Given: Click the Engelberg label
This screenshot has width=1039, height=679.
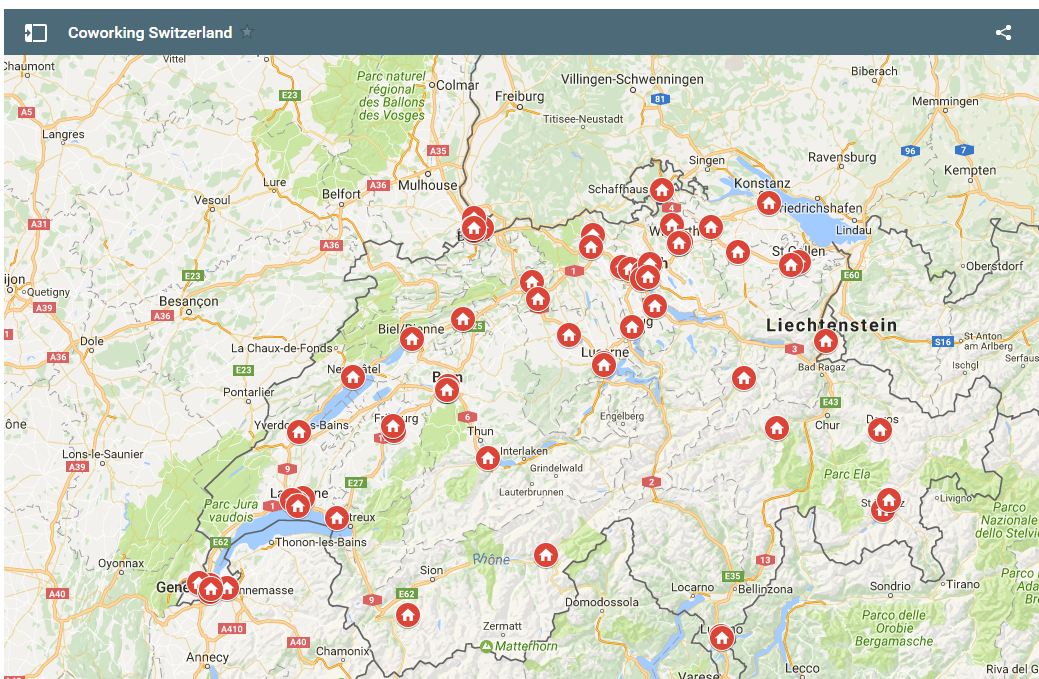Looking at the screenshot, I should click(x=622, y=416).
